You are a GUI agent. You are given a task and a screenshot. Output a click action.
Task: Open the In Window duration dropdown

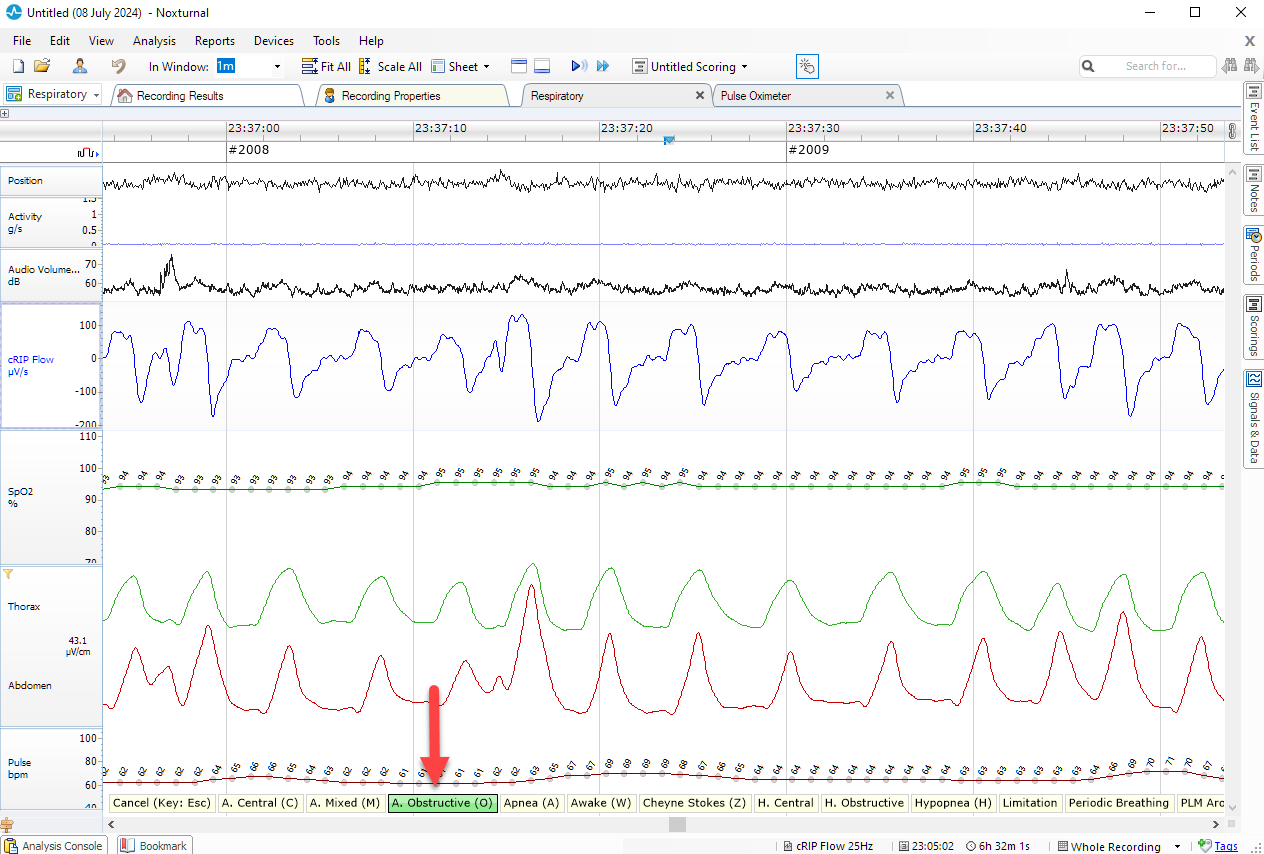(x=277, y=67)
